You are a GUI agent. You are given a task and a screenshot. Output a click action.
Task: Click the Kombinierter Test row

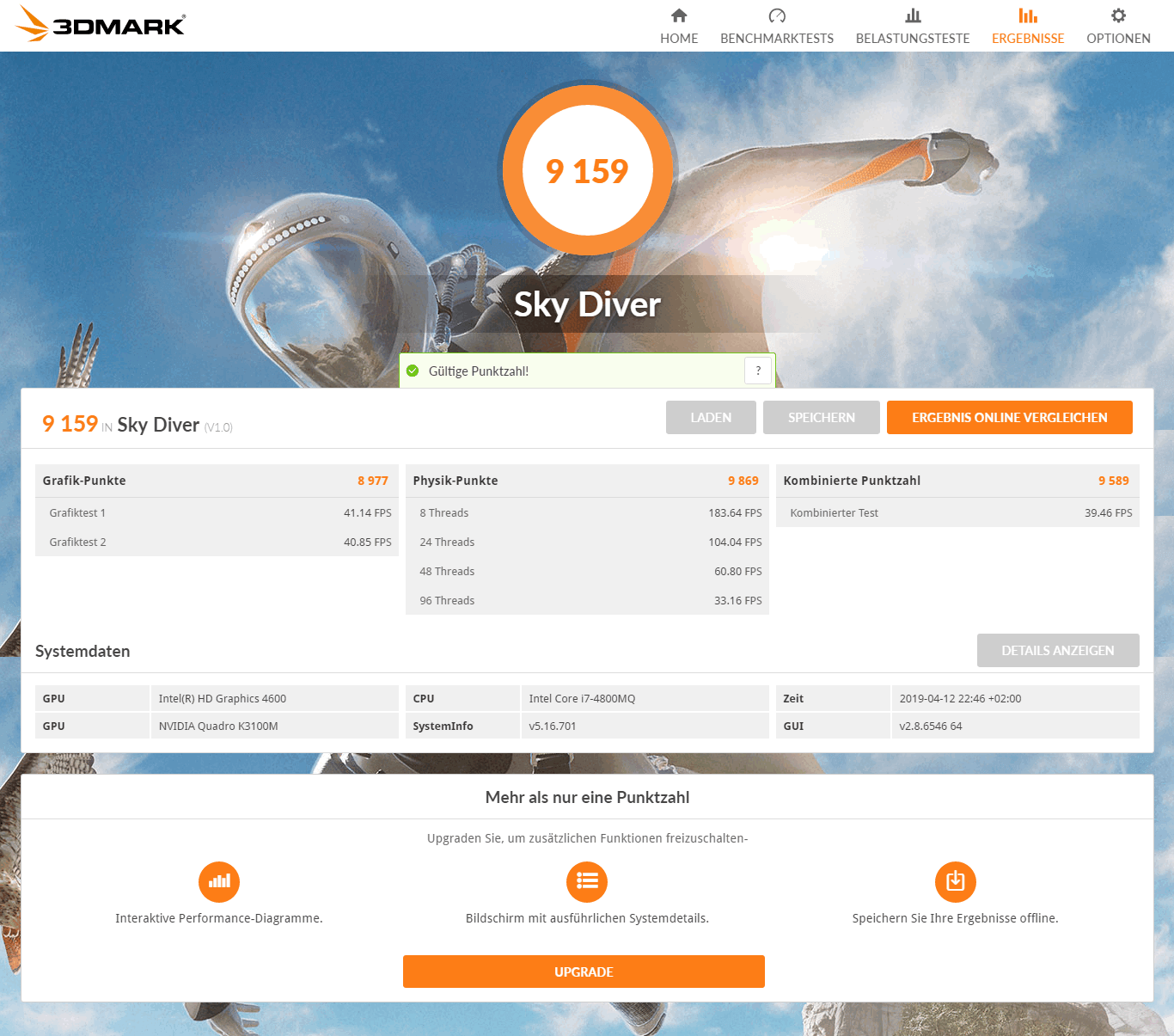957,512
